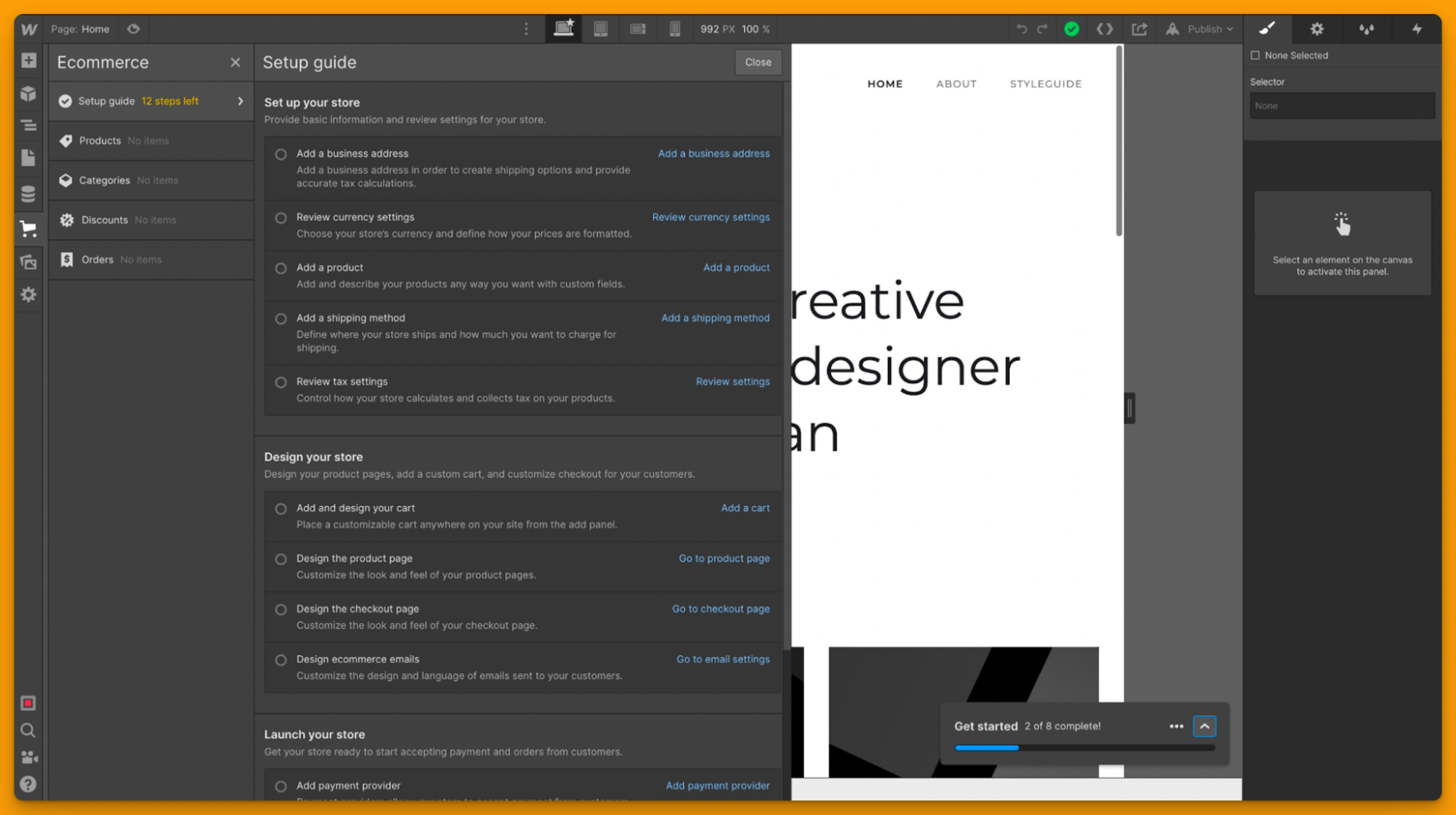Screen dimensions: 1456x815
Task: Click the green saved status checkmark
Action: (x=1071, y=29)
